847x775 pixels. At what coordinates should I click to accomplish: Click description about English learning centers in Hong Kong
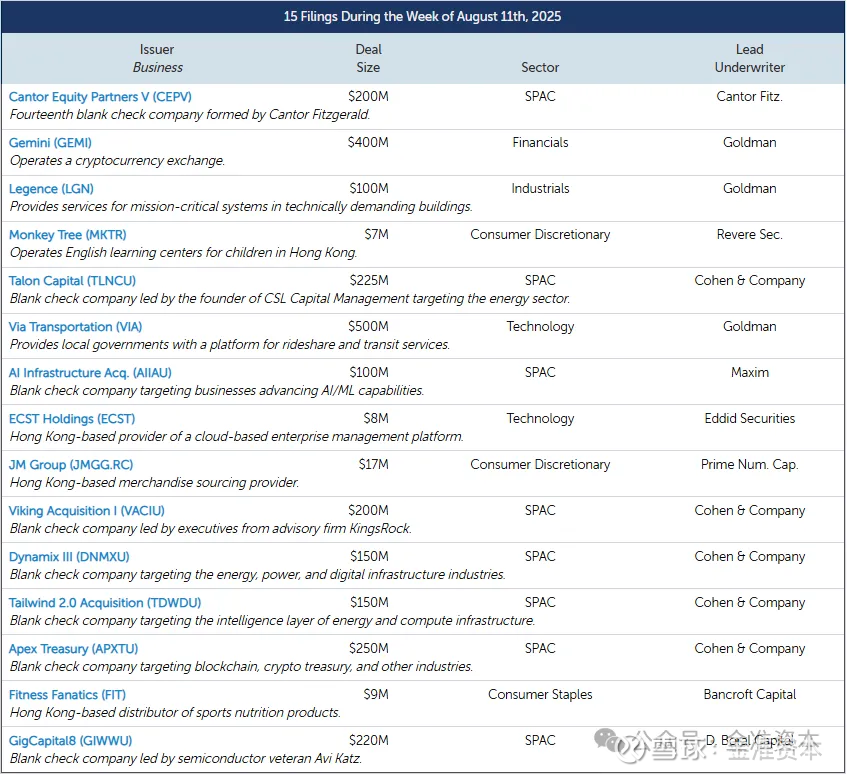click(x=184, y=252)
